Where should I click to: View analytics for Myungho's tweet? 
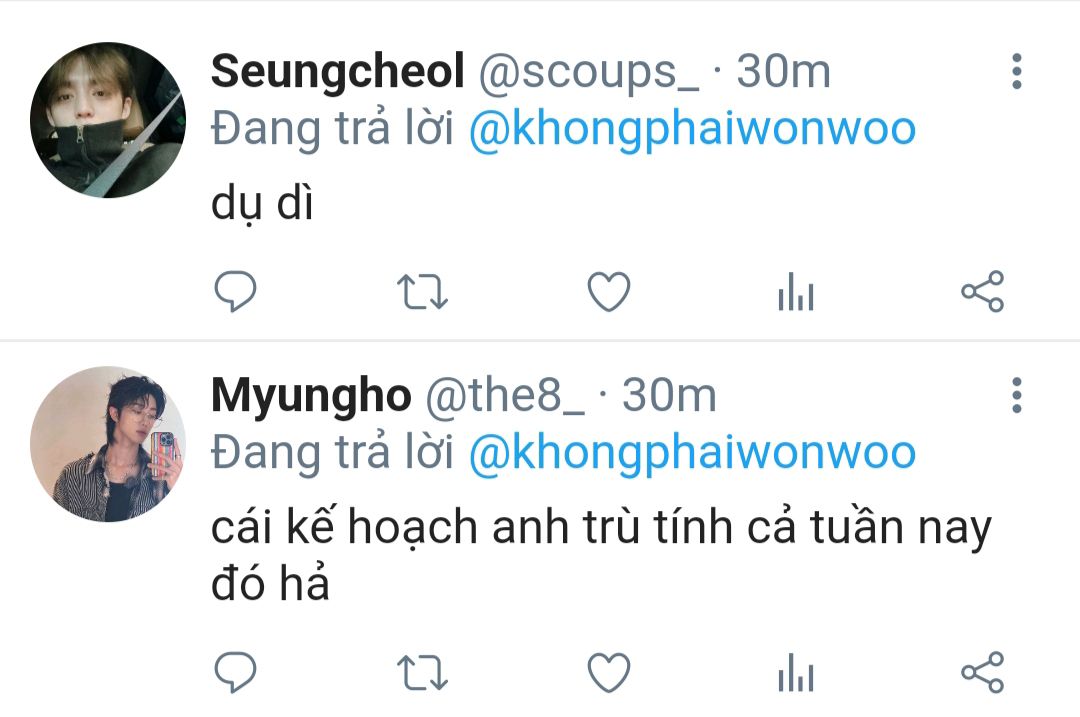[x=796, y=672]
